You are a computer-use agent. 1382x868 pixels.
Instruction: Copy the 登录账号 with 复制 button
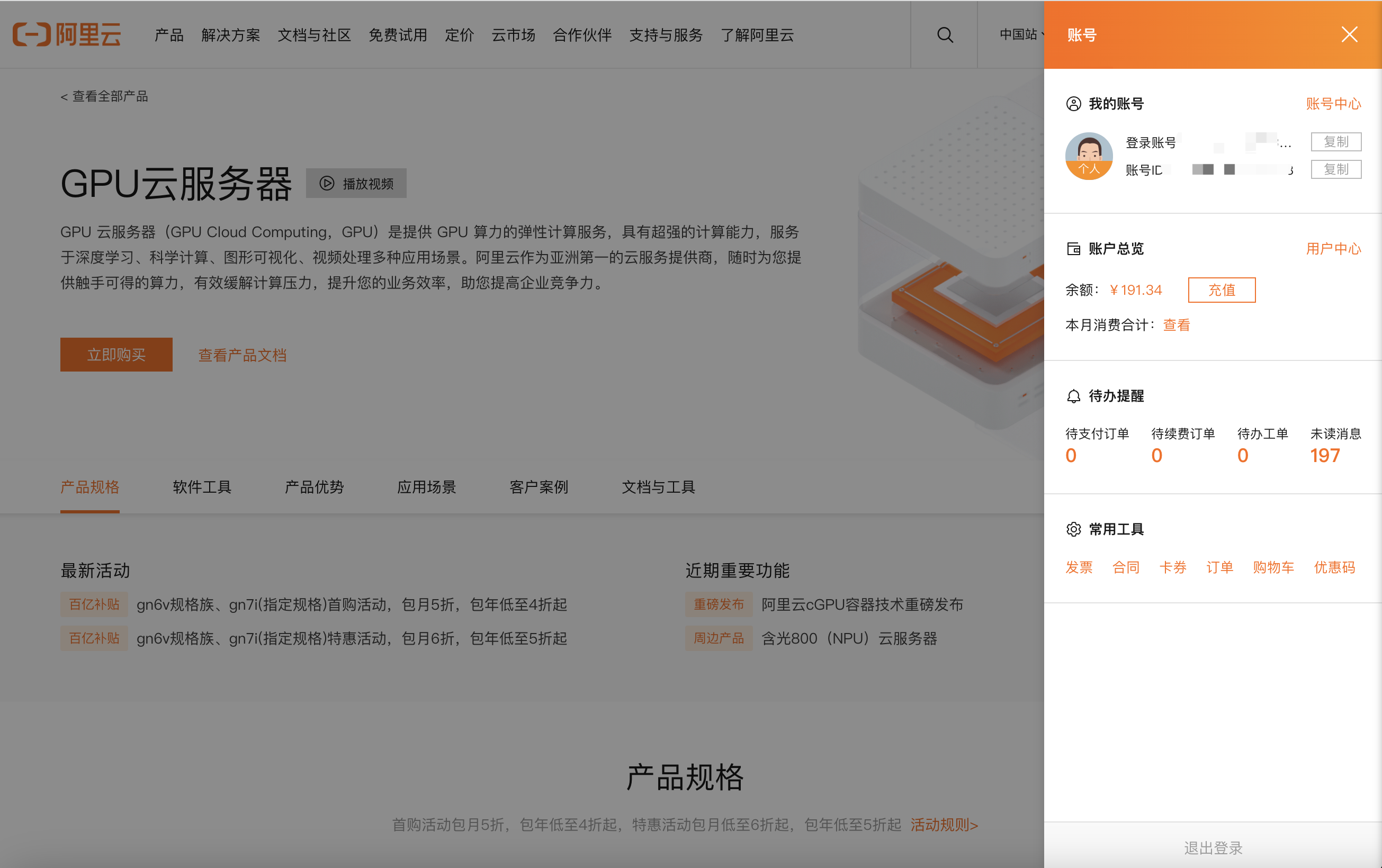tap(1335, 142)
